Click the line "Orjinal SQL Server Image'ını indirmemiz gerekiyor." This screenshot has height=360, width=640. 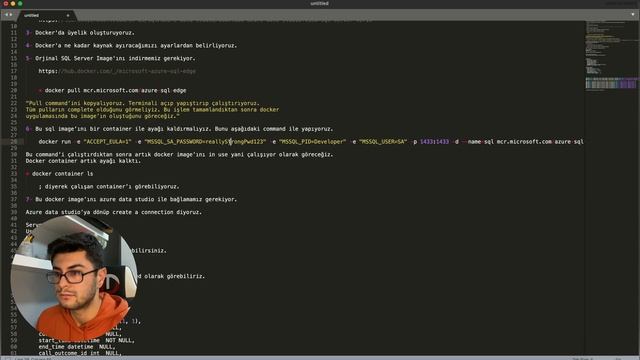tap(115, 58)
